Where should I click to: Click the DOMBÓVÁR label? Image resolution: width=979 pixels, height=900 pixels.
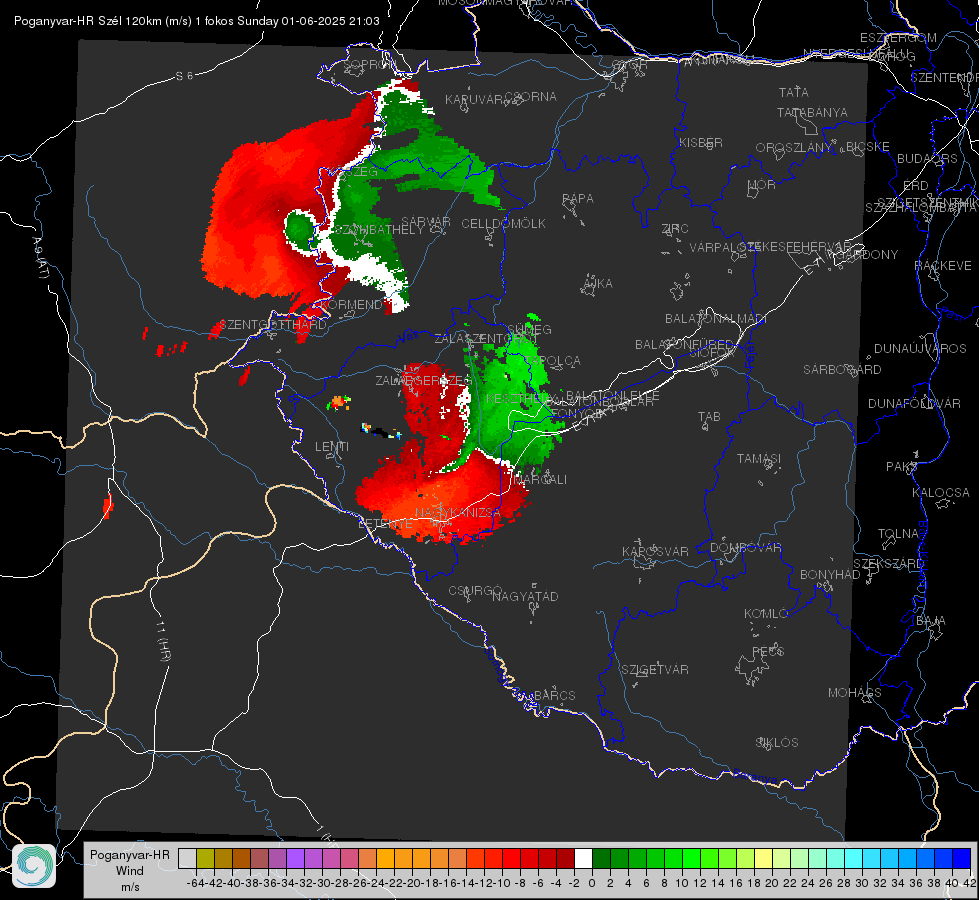coord(745,548)
